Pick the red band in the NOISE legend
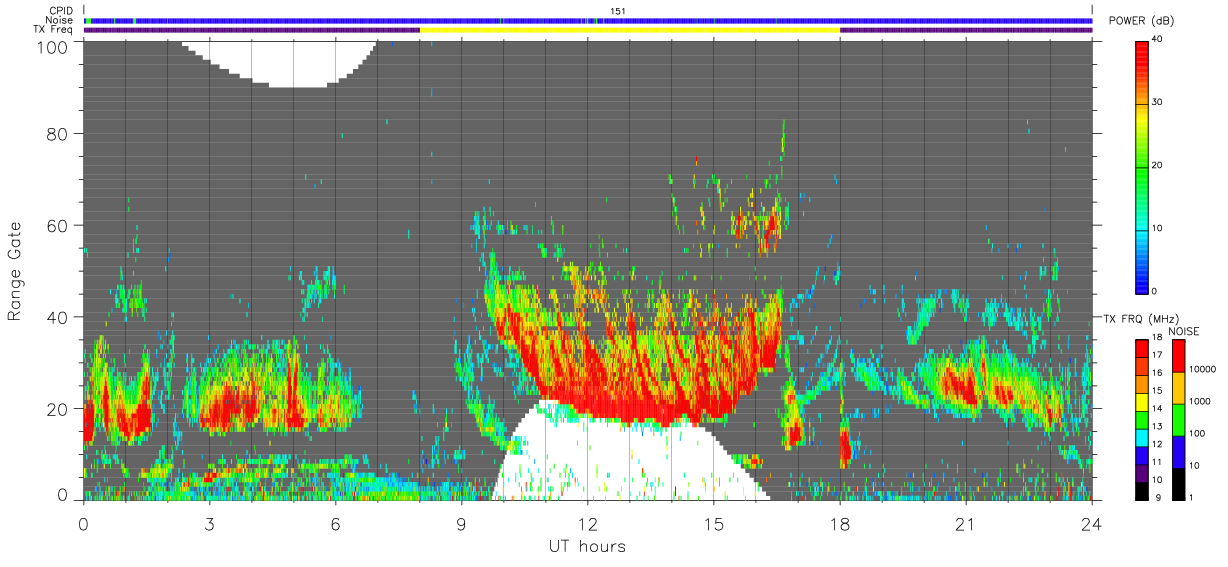 tap(1178, 356)
